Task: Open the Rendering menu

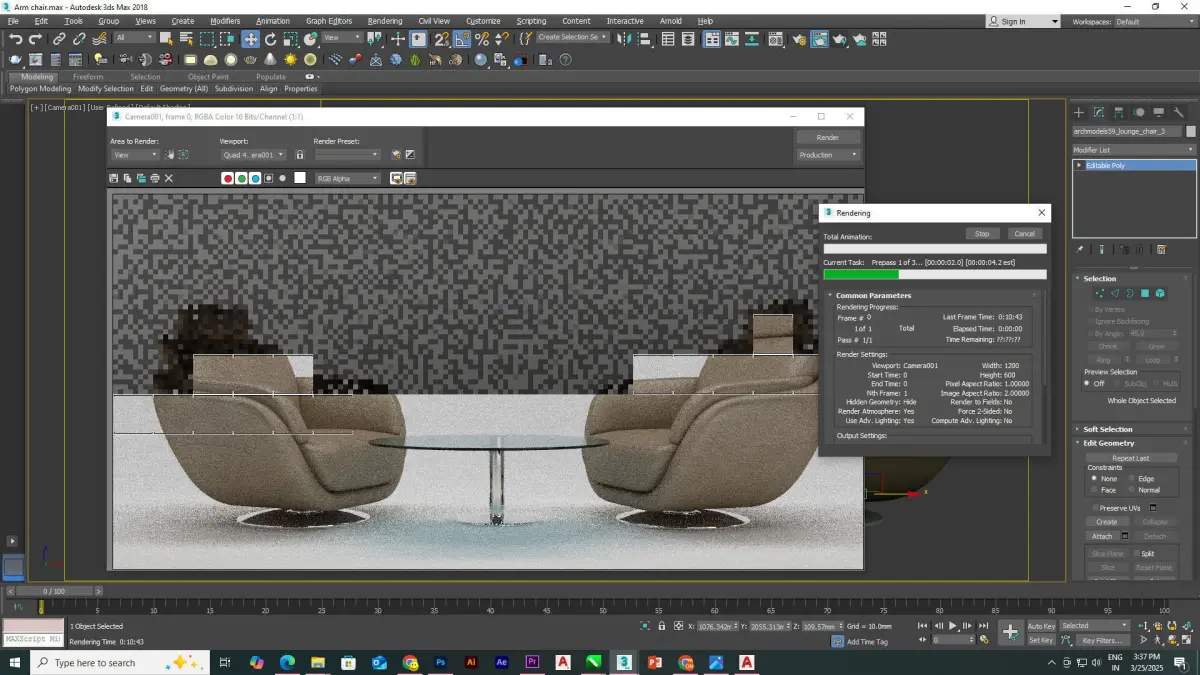Action: 384,21
